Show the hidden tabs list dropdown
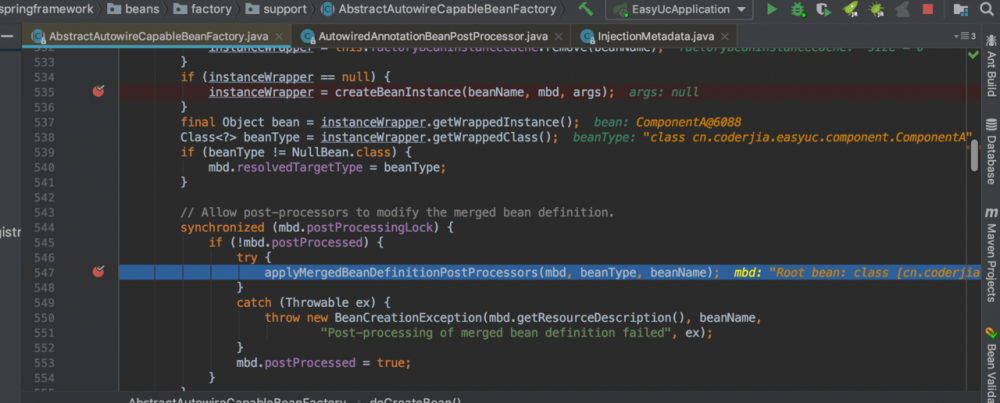1000x403 pixels. pos(964,36)
